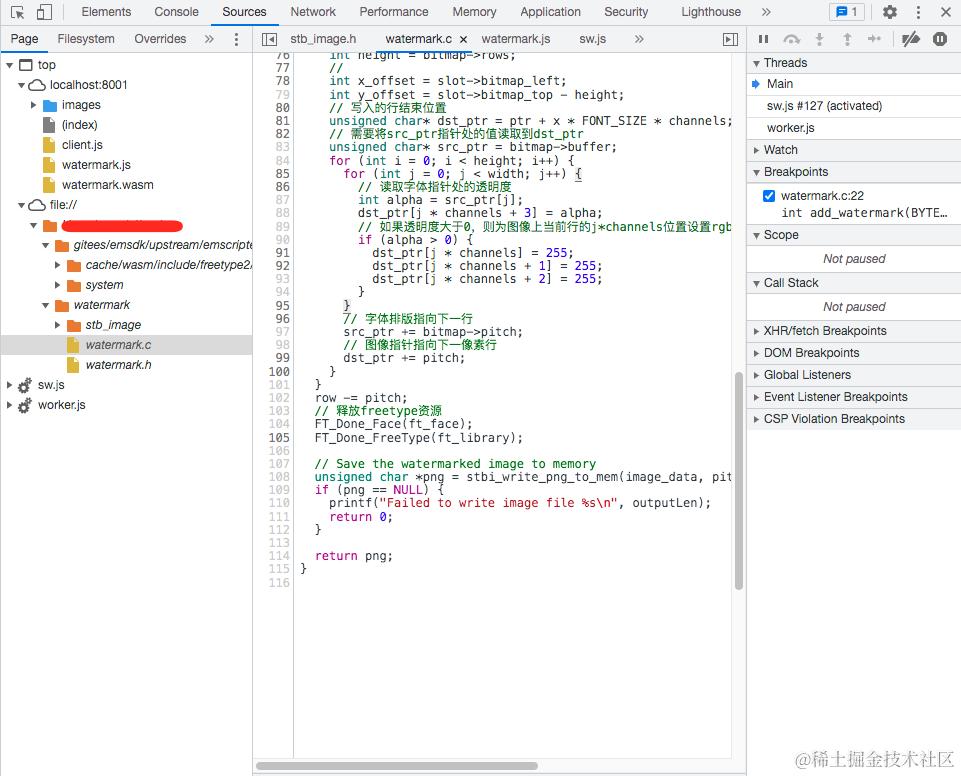Toggle the device toolbar icon
This screenshot has width=961, height=776.
pos(44,12)
